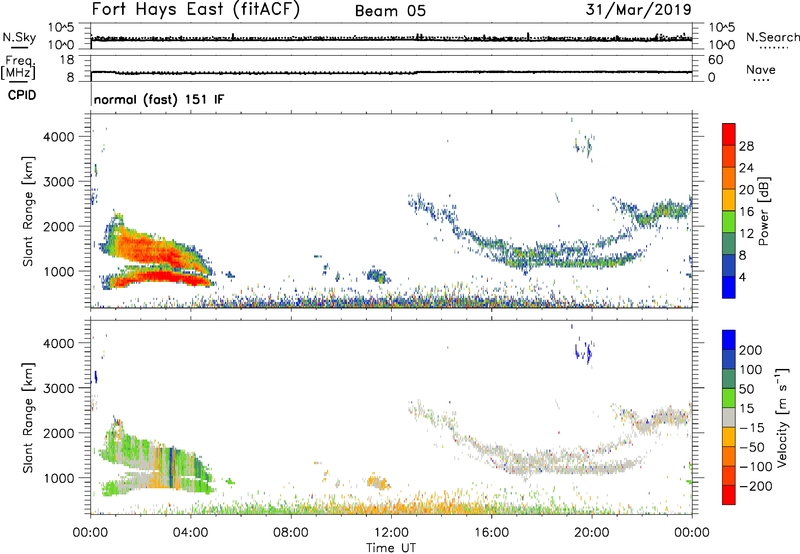Click the '18' frequency axis value
800x554 pixels.
(67, 60)
